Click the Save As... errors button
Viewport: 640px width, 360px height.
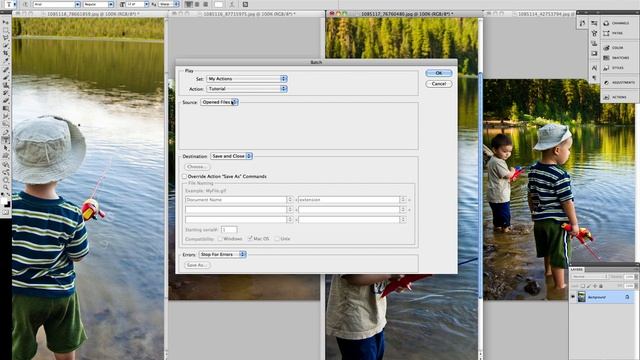click(x=197, y=265)
